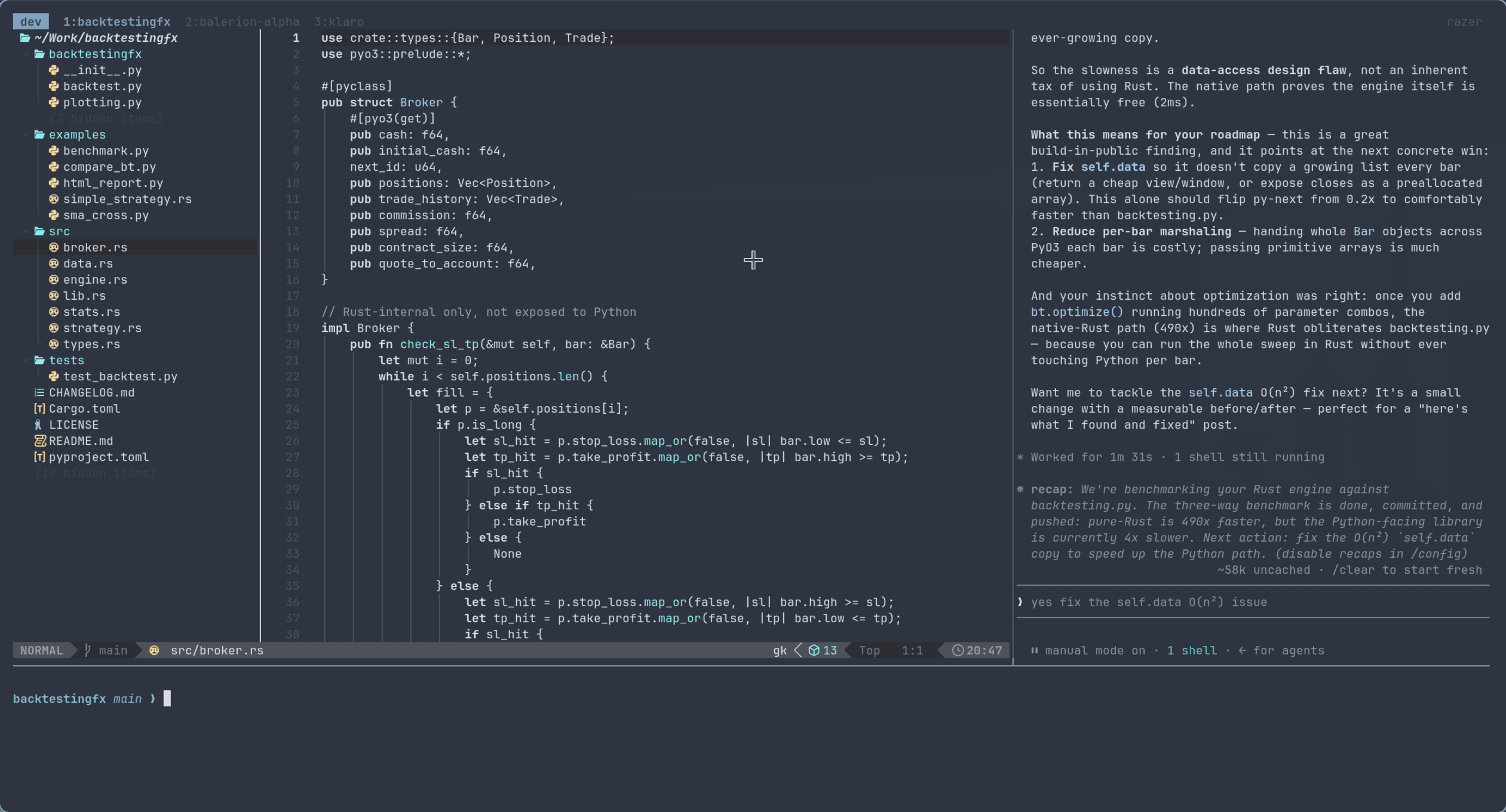Click 'gk' pending keys indicator

click(780, 650)
